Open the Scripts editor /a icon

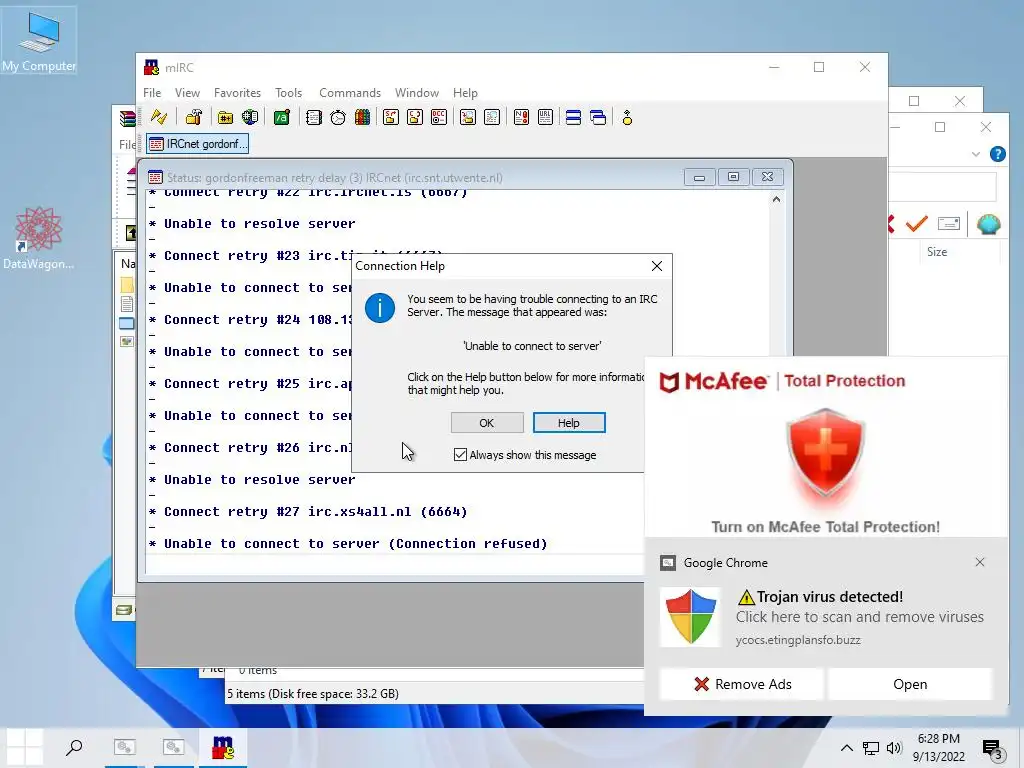(281, 118)
